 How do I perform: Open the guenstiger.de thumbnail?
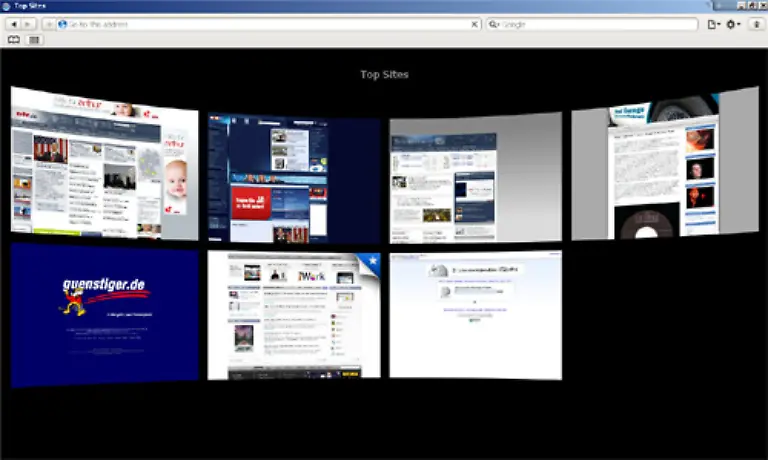coord(104,315)
